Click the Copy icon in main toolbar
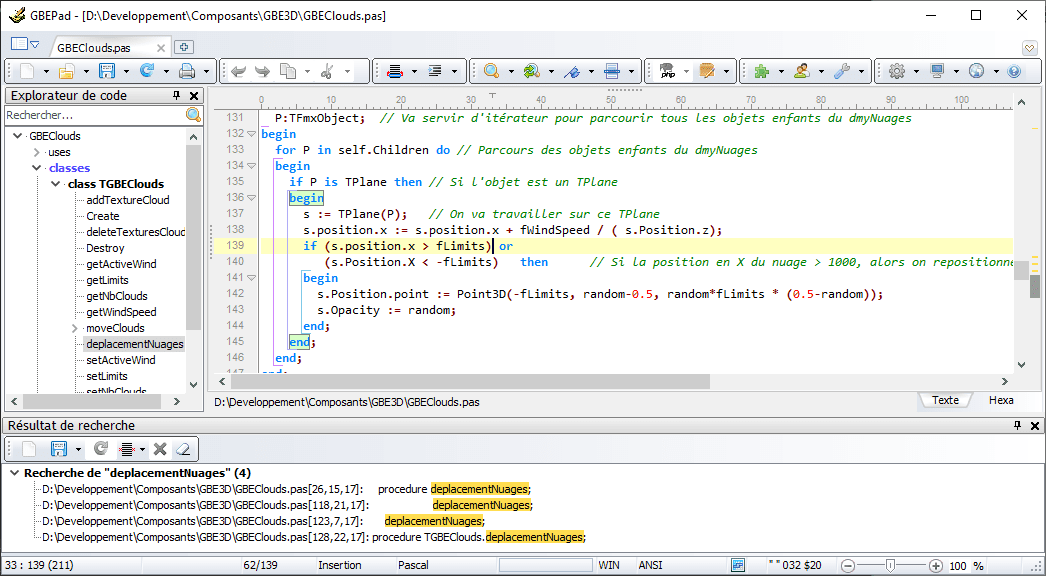1046x576 pixels. tap(288, 71)
